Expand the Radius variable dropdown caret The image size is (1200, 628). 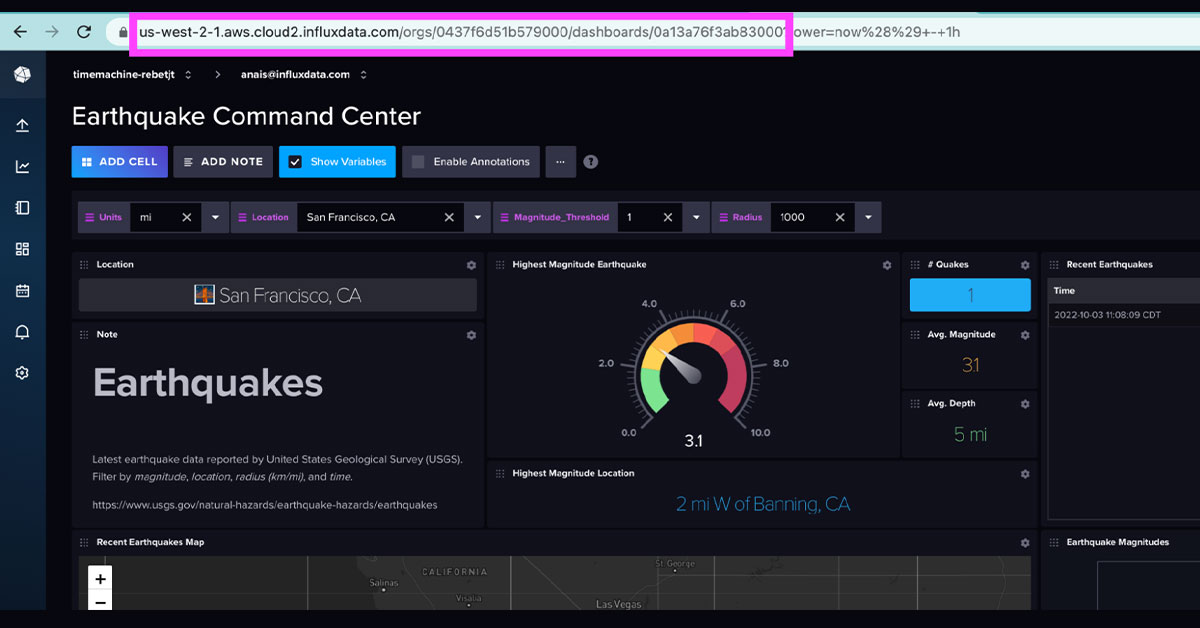[869, 217]
